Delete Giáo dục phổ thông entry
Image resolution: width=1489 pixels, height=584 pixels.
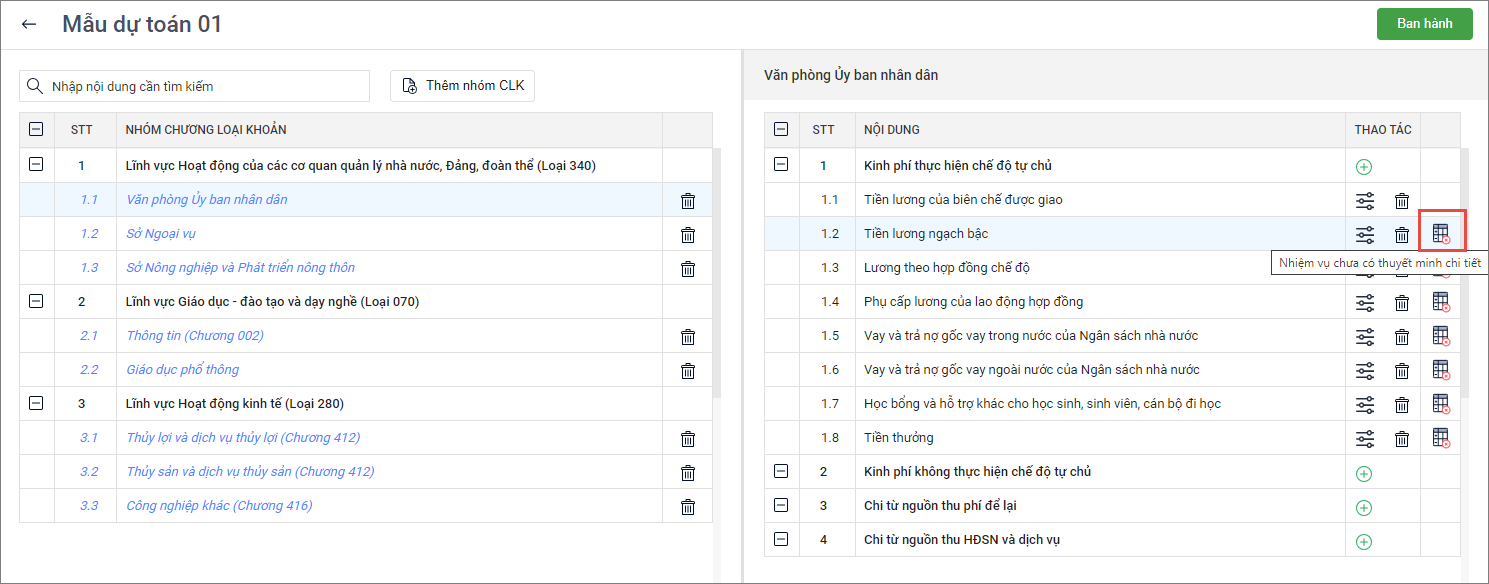tap(688, 371)
